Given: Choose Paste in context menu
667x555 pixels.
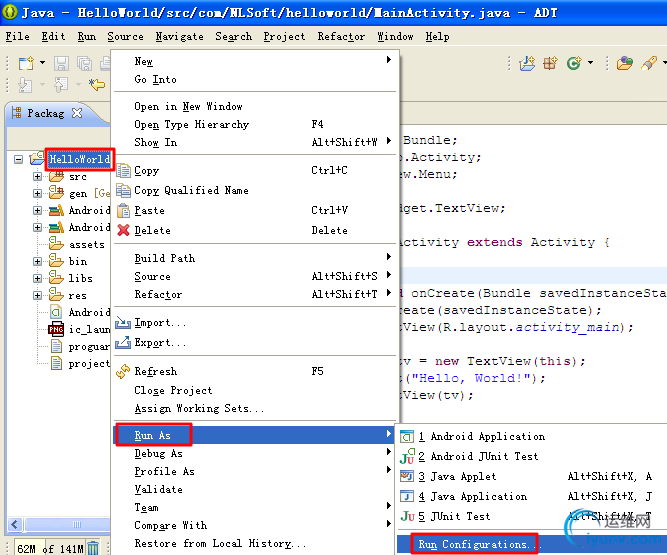Looking at the screenshot, I should tap(255, 211).
